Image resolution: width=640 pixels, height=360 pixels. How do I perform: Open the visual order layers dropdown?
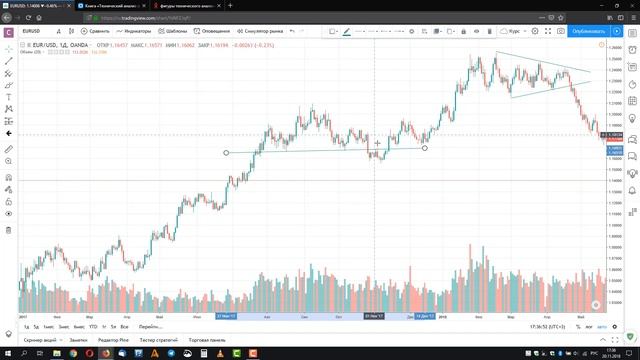point(437,31)
